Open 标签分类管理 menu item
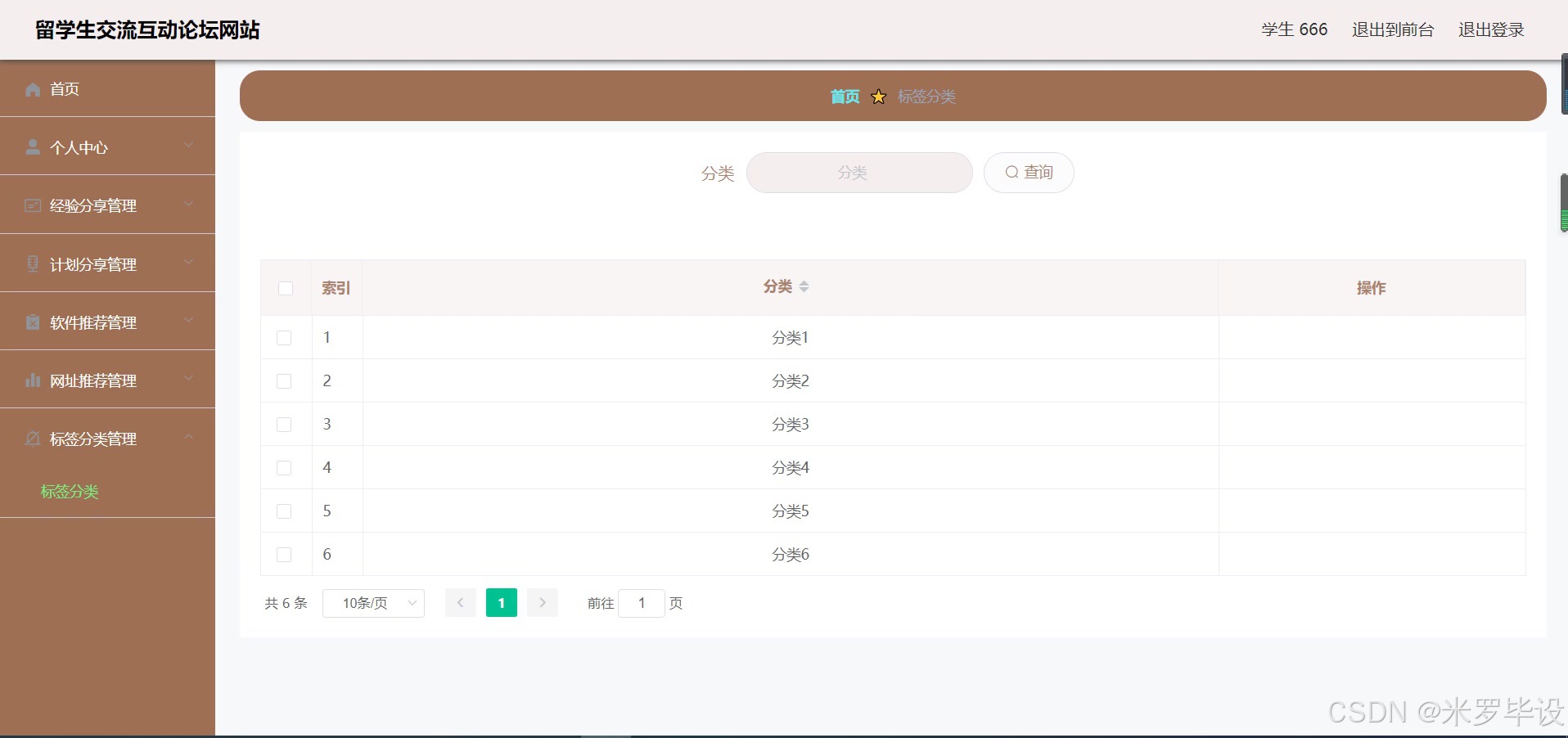The image size is (1568, 738). [107, 438]
